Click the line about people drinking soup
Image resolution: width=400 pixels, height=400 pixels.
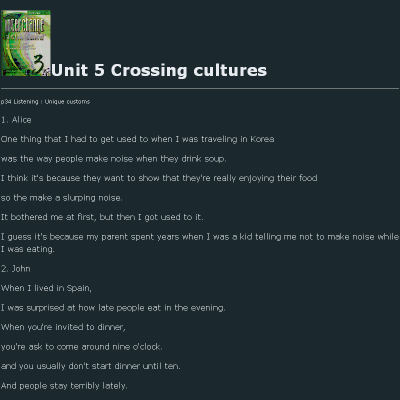[x=113, y=159]
